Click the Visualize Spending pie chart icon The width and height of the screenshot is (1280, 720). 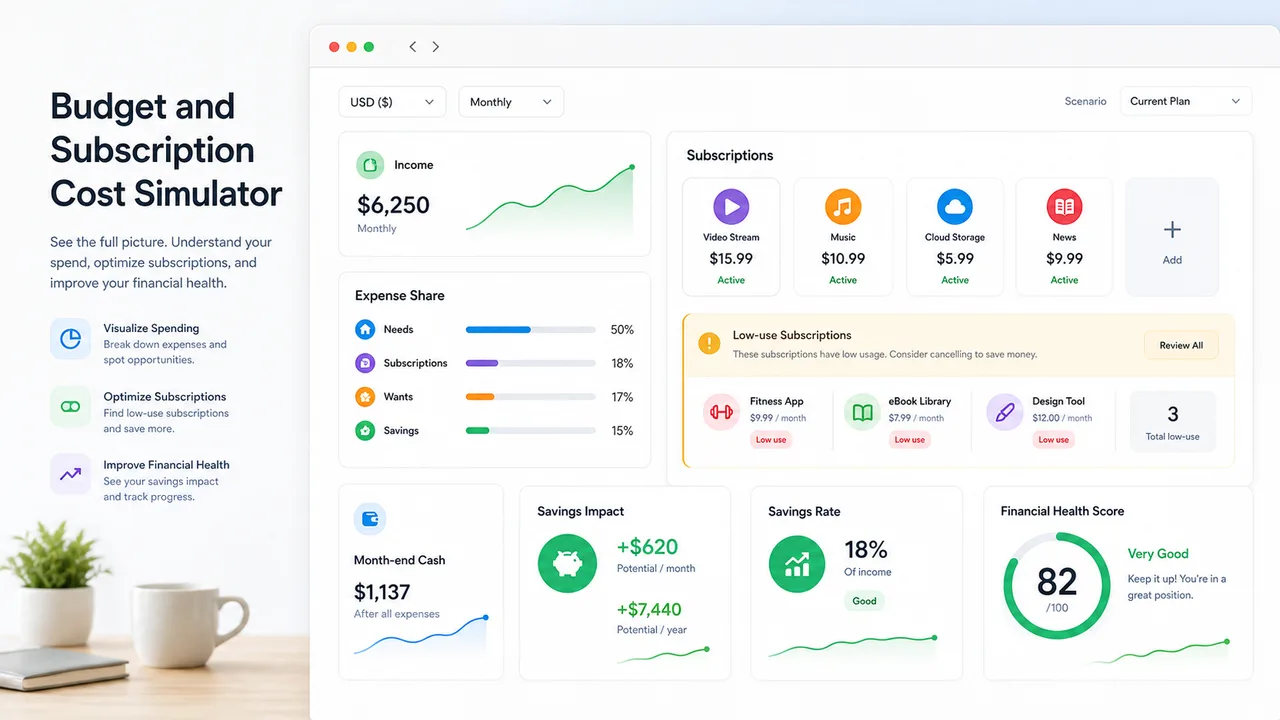tap(70, 339)
